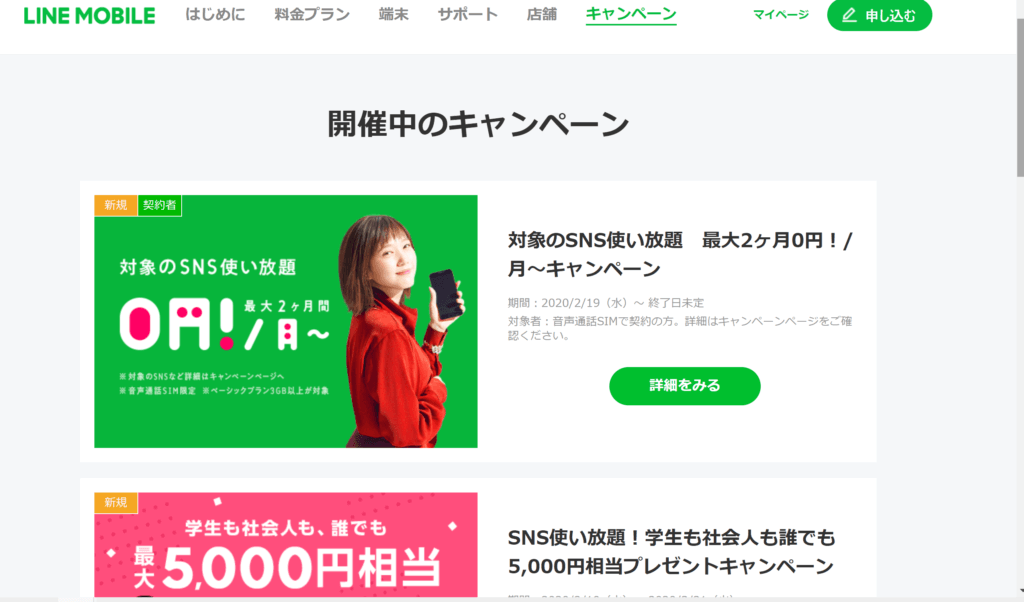Click the 詳細をみる button
The width and height of the screenshot is (1024, 602).
coord(684,386)
